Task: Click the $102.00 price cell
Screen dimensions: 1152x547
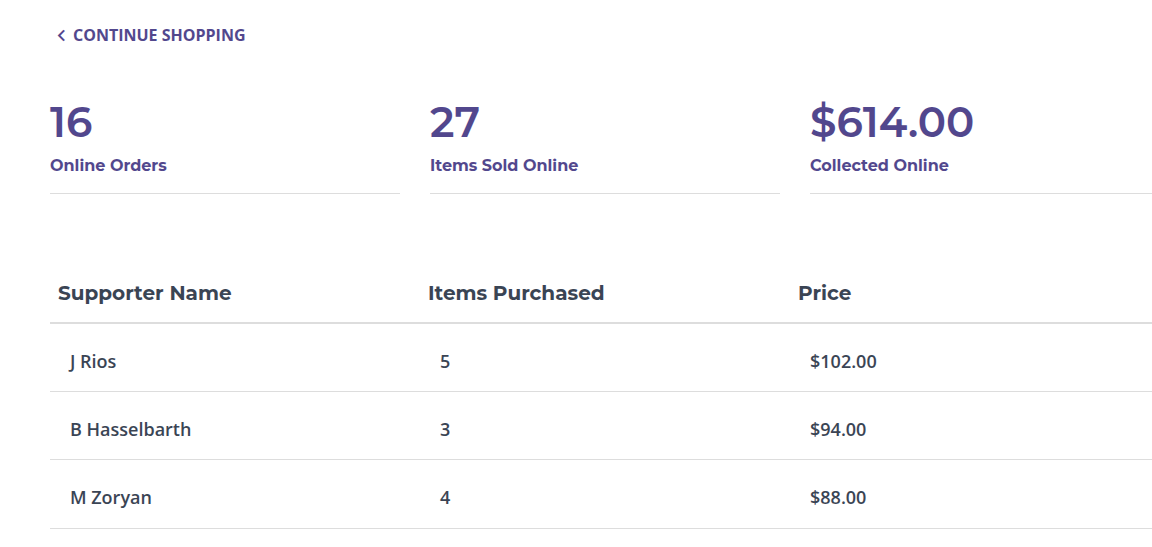Action: coord(843,362)
